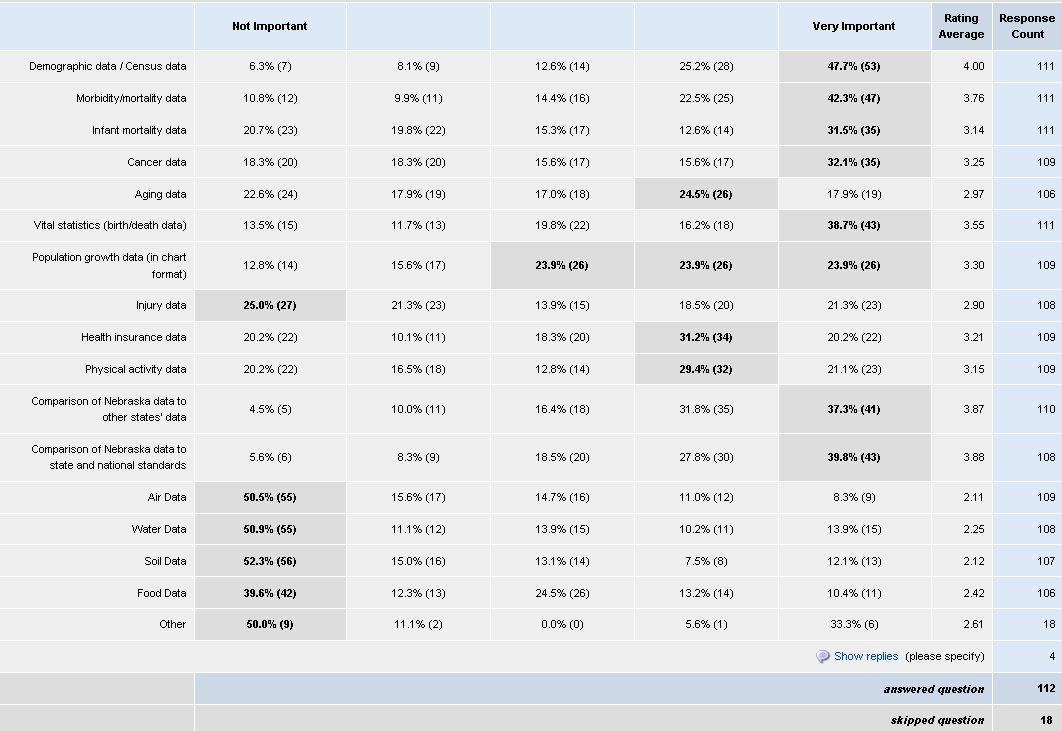Select the bold "37.3% (41)" cell
Screen dimensions: 1062x731
tap(853, 409)
